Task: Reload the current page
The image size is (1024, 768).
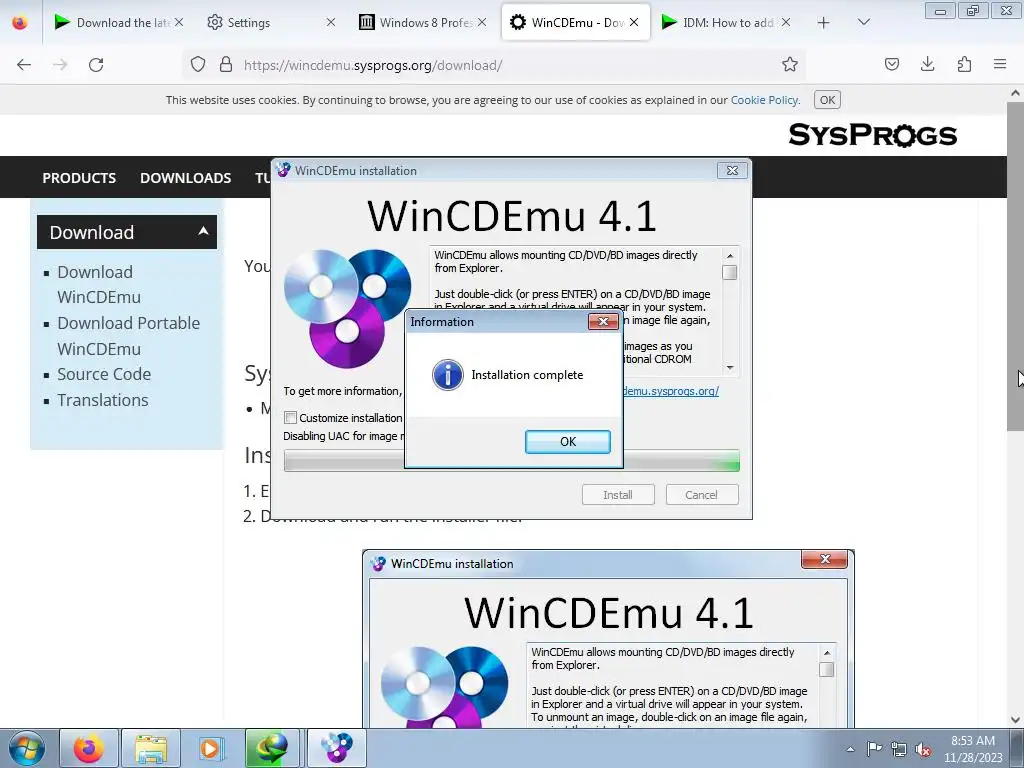Action: 96,65
